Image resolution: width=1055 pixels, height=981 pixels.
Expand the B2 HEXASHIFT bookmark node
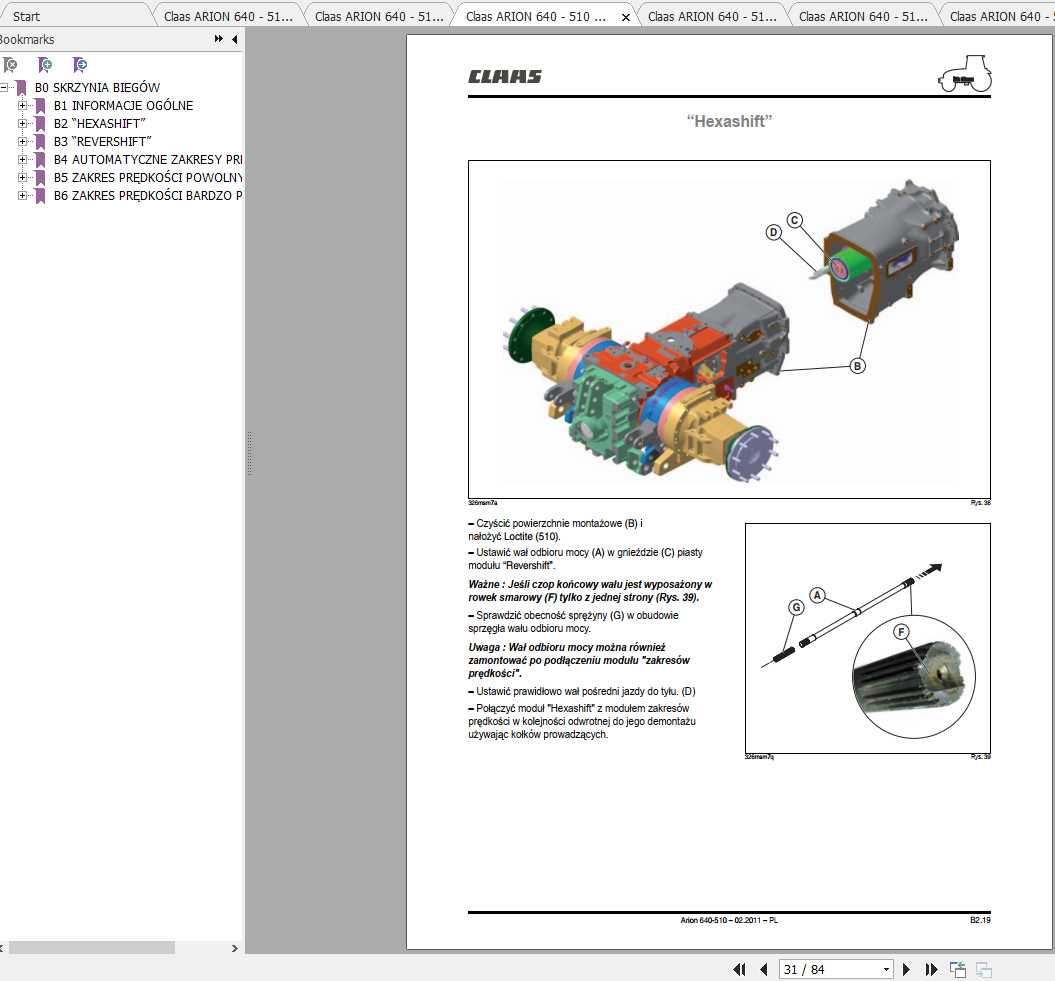point(22,123)
